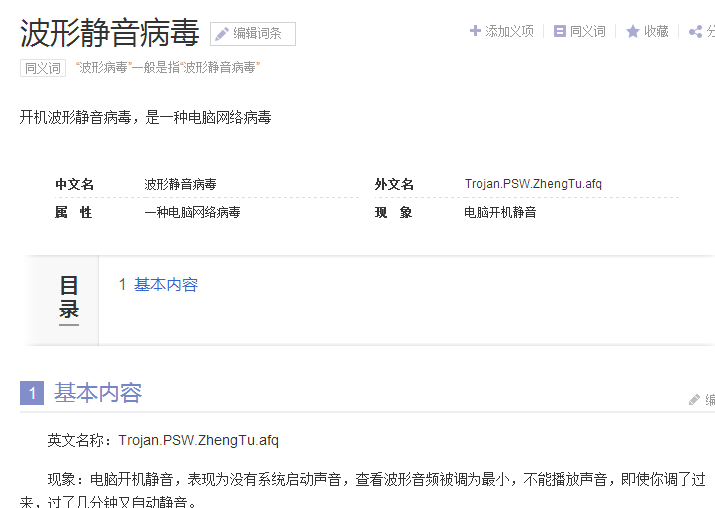Click the 目录 table of contents label
This screenshot has width=715, height=508.
[68, 298]
